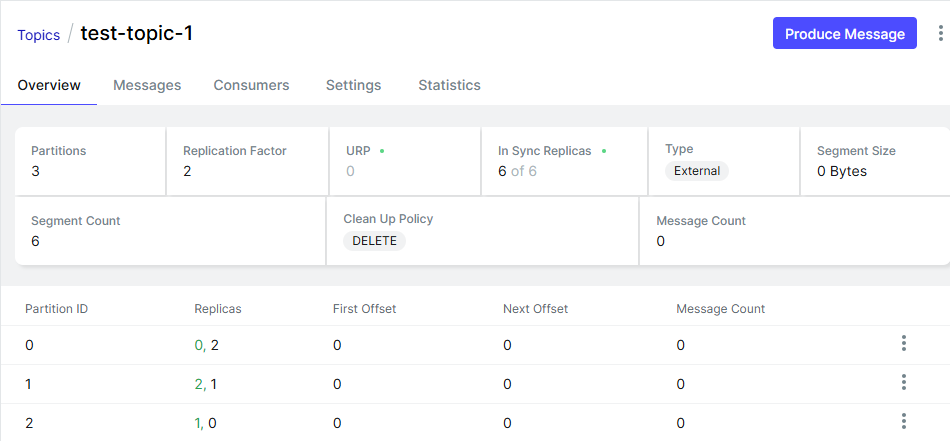Go back via the Topics breadcrumb link

pos(38,34)
